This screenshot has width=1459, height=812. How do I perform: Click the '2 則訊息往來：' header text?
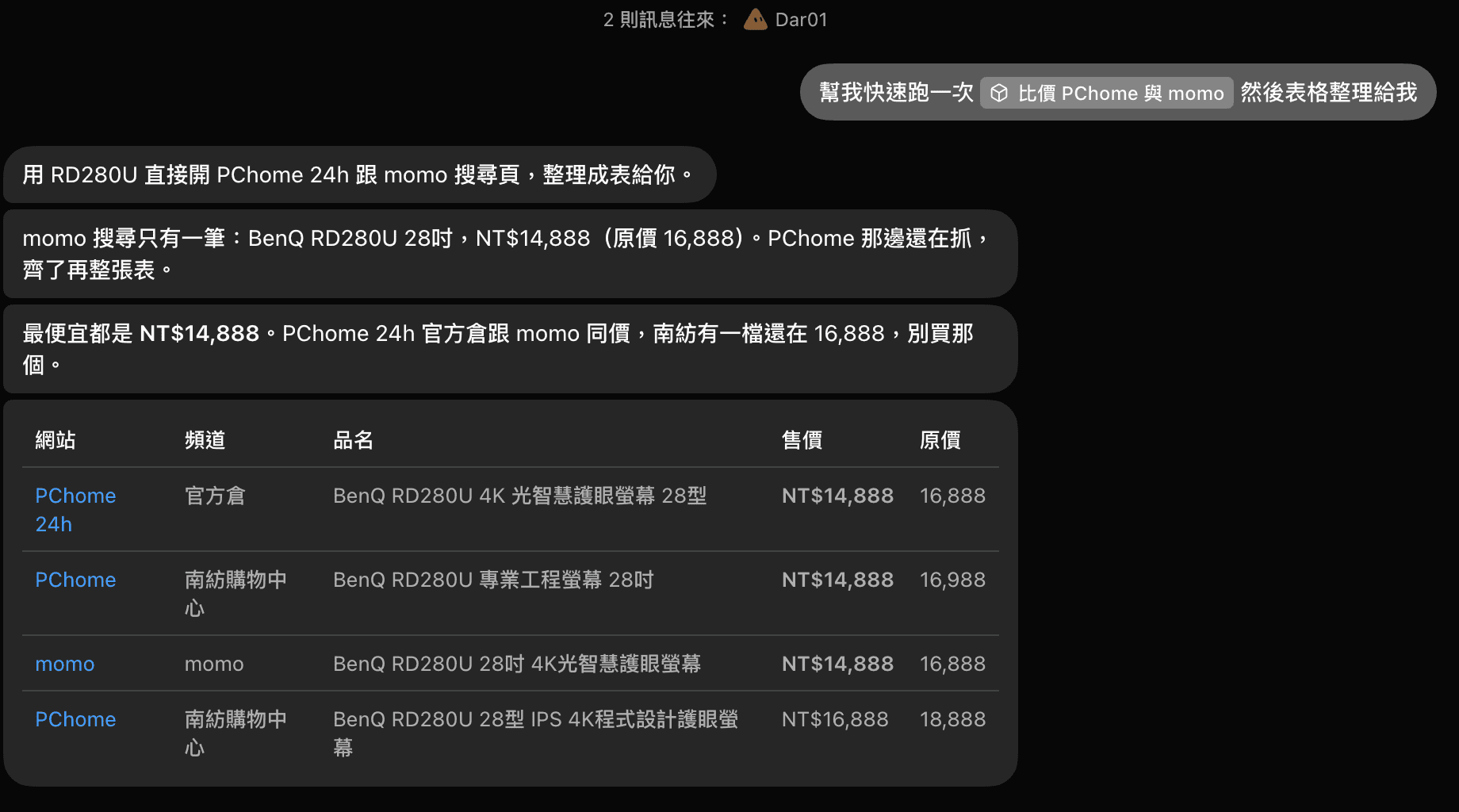click(666, 20)
